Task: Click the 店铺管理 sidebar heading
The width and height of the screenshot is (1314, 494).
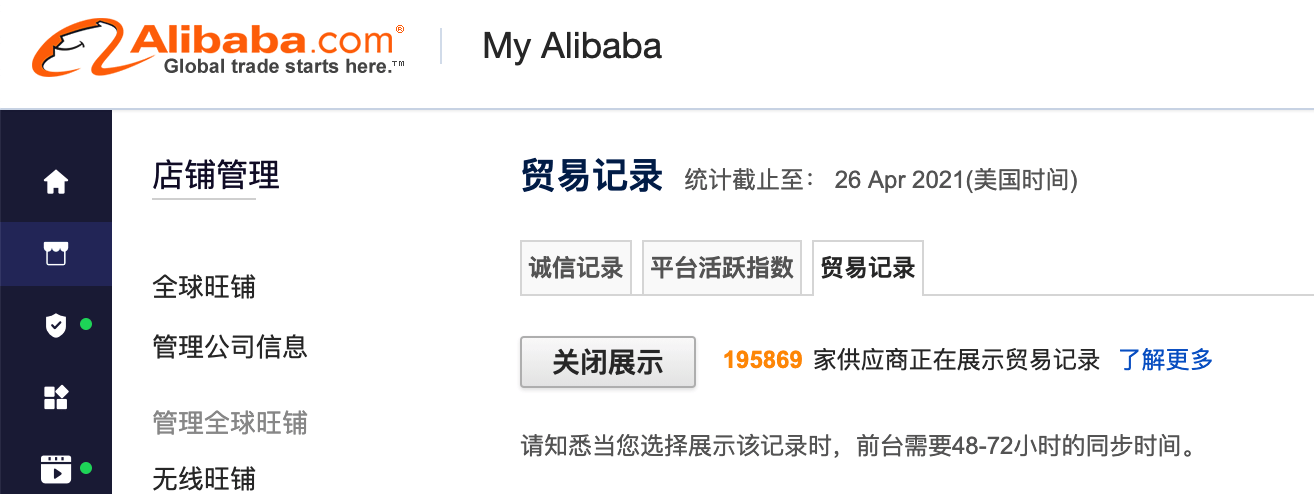Action: tap(216, 176)
